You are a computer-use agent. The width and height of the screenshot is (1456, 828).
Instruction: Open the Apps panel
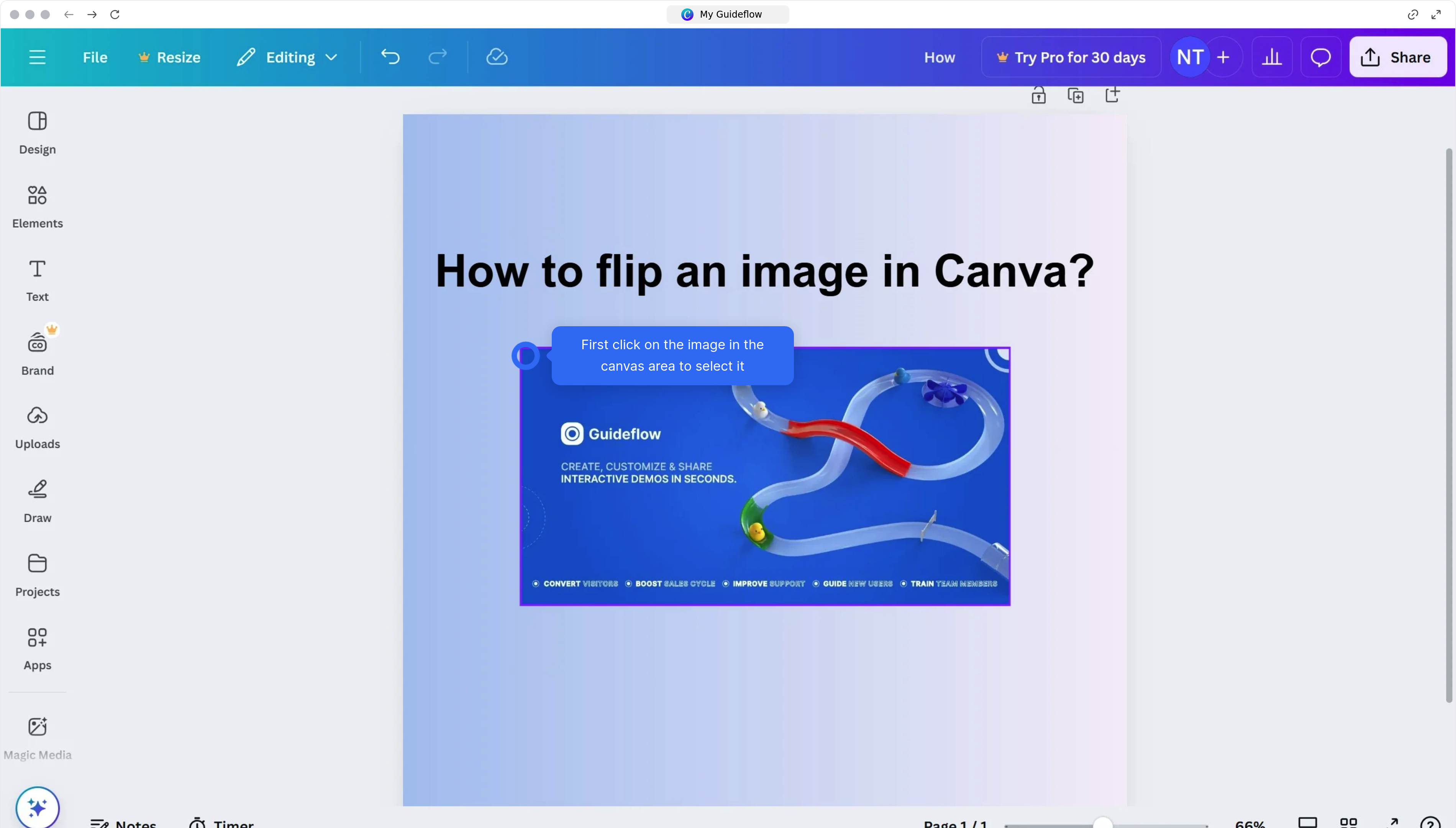click(38, 648)
